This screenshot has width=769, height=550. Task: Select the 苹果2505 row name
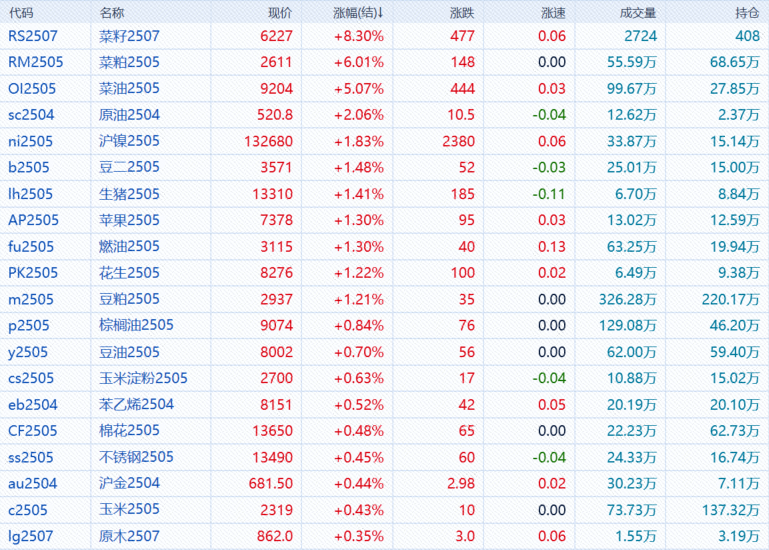click(130, 220)
